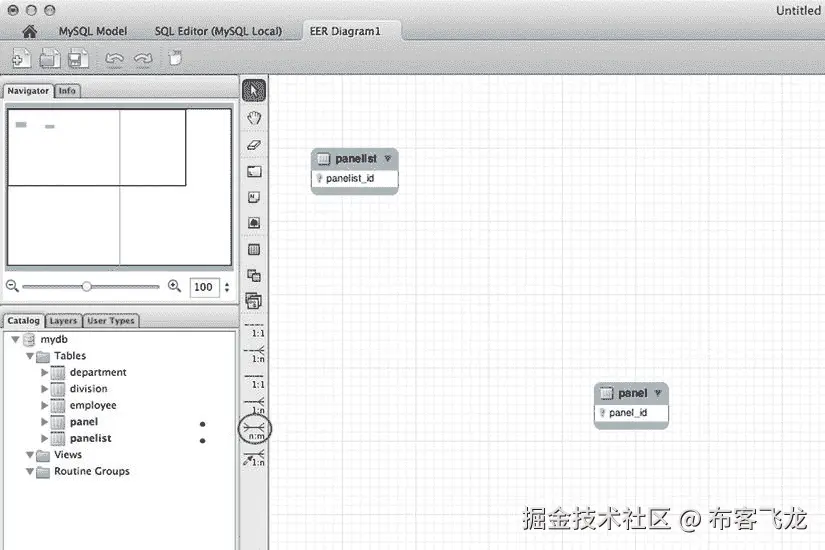Expand the department table node
This screenshot has height=550, width=825.
click(44, 373)
